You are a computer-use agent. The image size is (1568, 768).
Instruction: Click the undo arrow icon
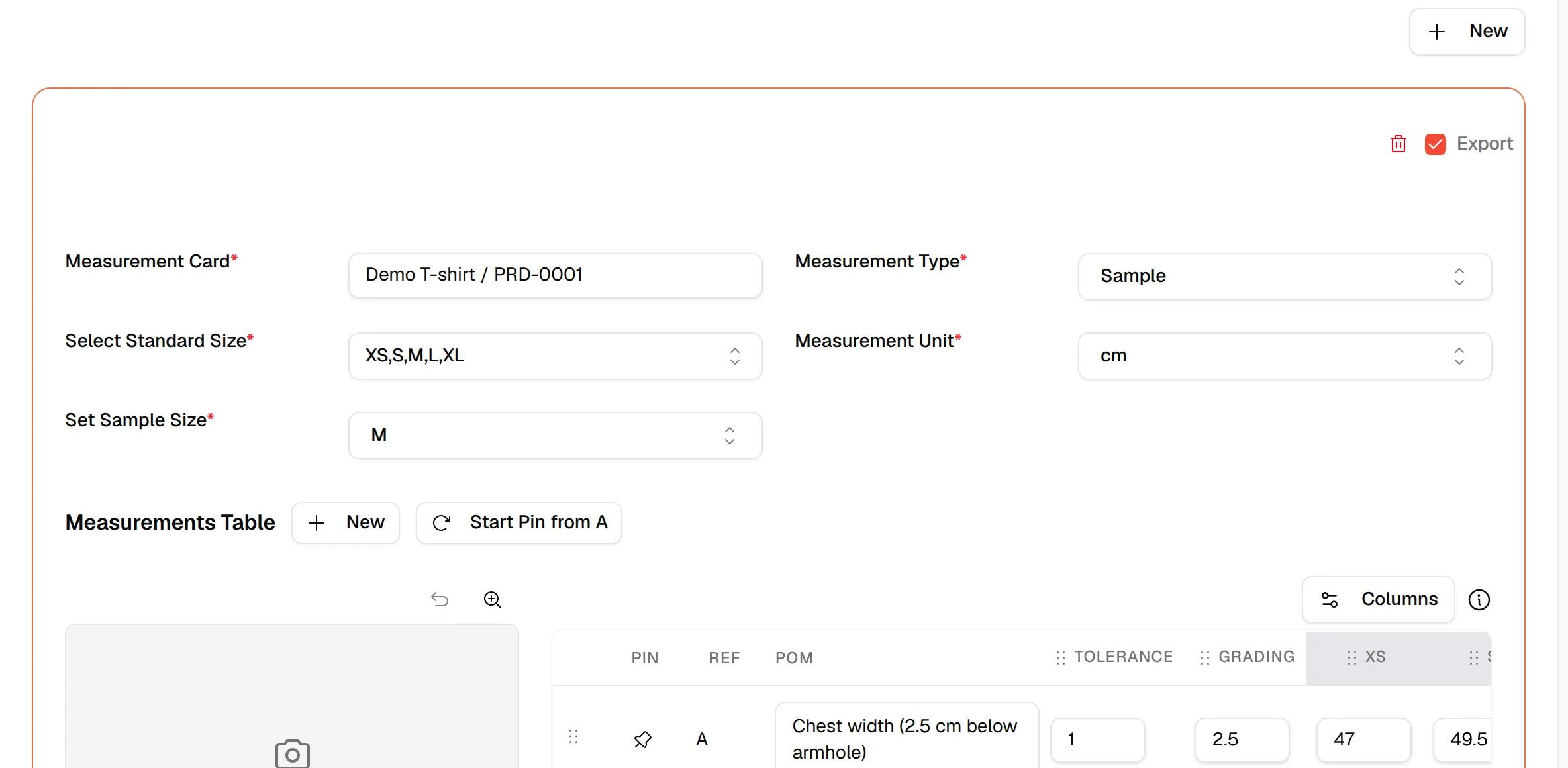click(440, 599)
